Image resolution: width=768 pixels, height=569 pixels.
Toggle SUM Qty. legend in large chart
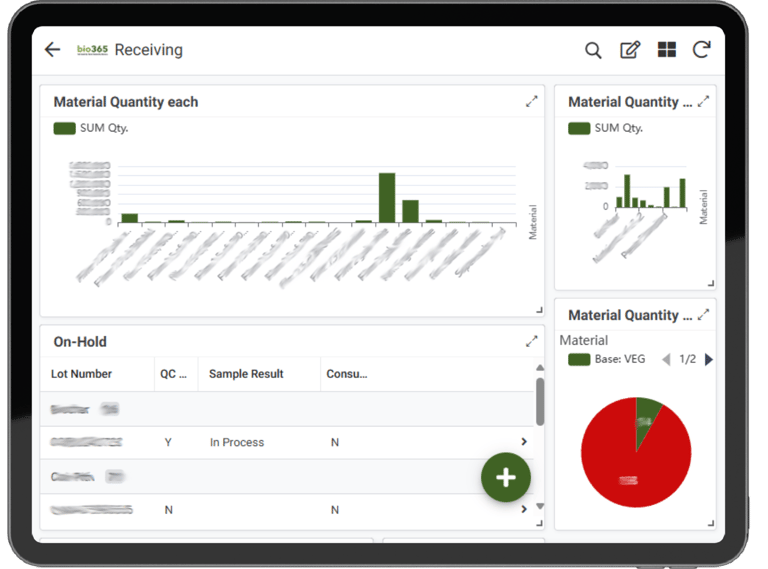91,128
